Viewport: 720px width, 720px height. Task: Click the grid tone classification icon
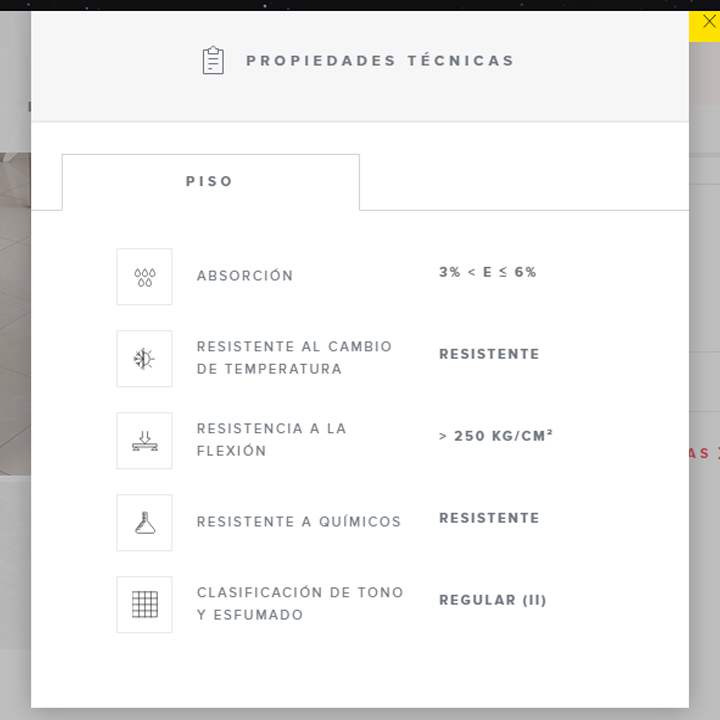point(145,605)
